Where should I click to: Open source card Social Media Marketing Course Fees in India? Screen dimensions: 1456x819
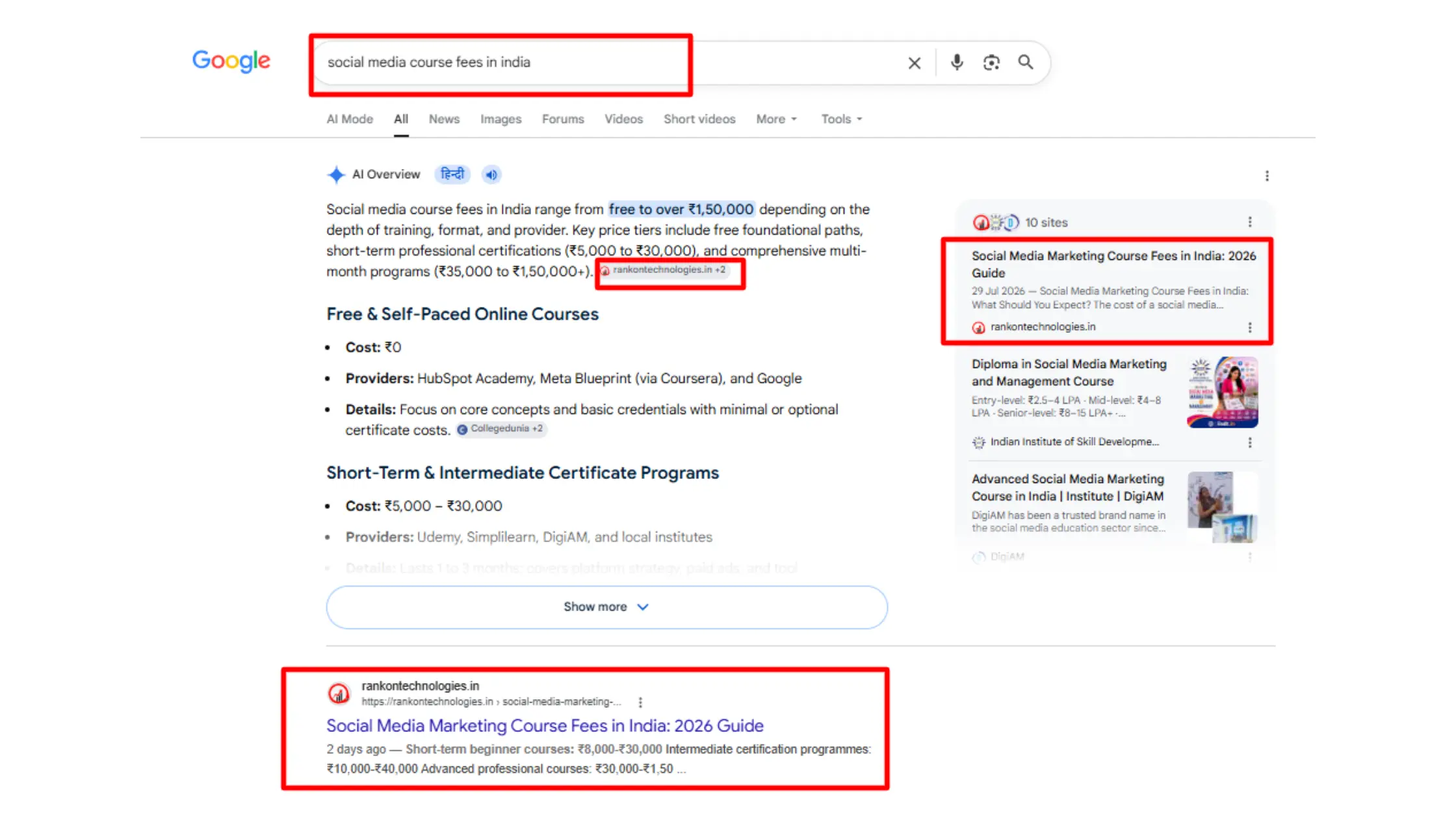pyautogui.click(x=1113, y=265)
